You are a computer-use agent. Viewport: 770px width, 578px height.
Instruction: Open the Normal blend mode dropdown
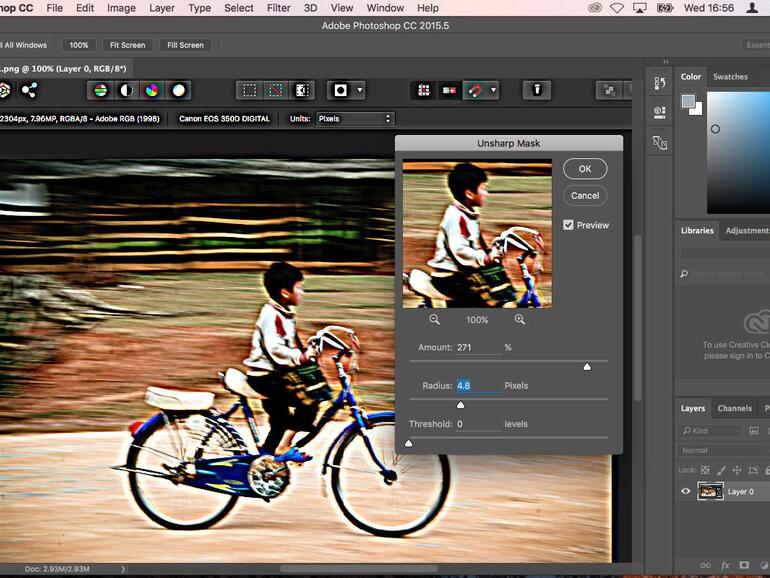point(724,450)
